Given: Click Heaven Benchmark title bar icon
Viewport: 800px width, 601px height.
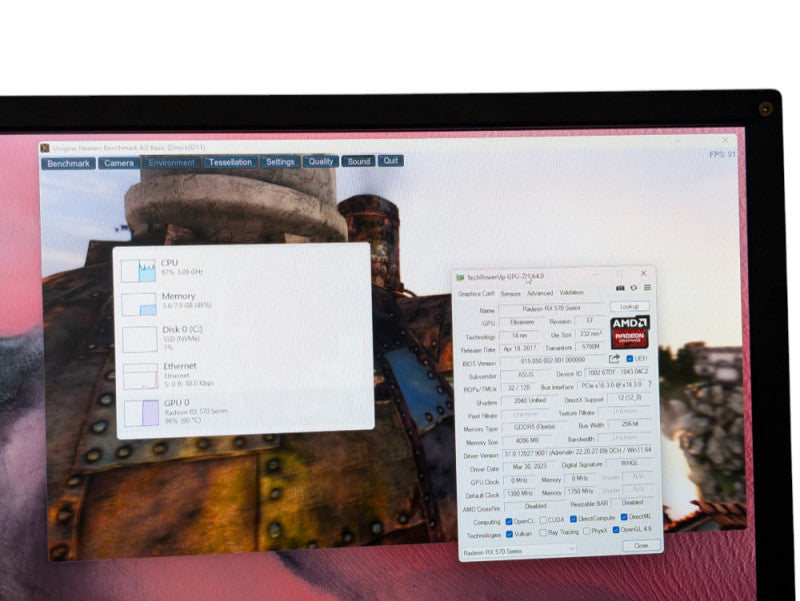Looking at the screenshot, I should pyautogui.click(x=45, y=148).
